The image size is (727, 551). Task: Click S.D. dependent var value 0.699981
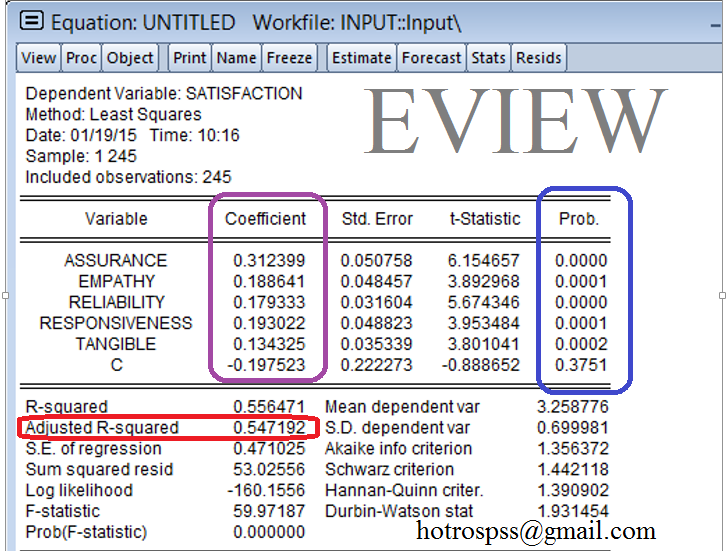point(573,427)
